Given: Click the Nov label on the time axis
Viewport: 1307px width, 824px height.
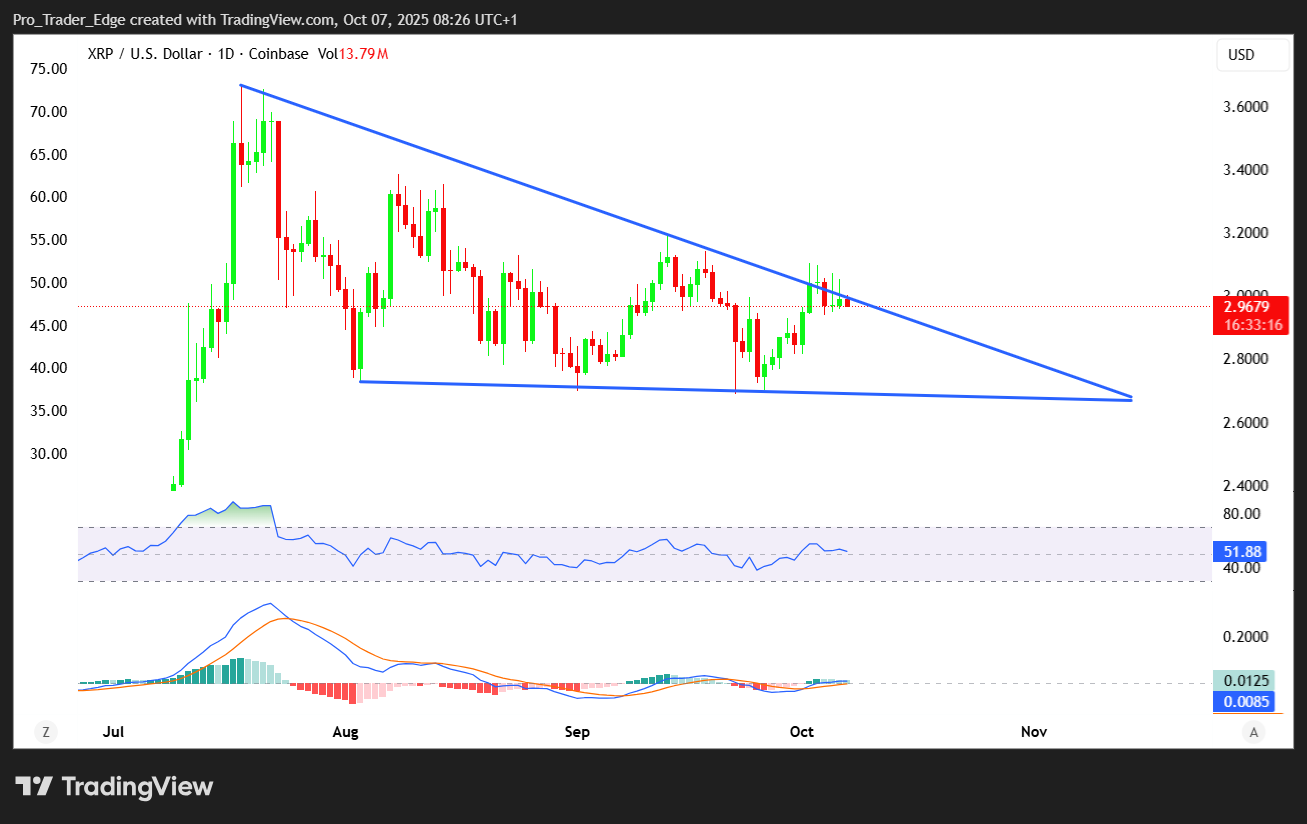Looking at the screenshot, I should (x=1034, y=732).
